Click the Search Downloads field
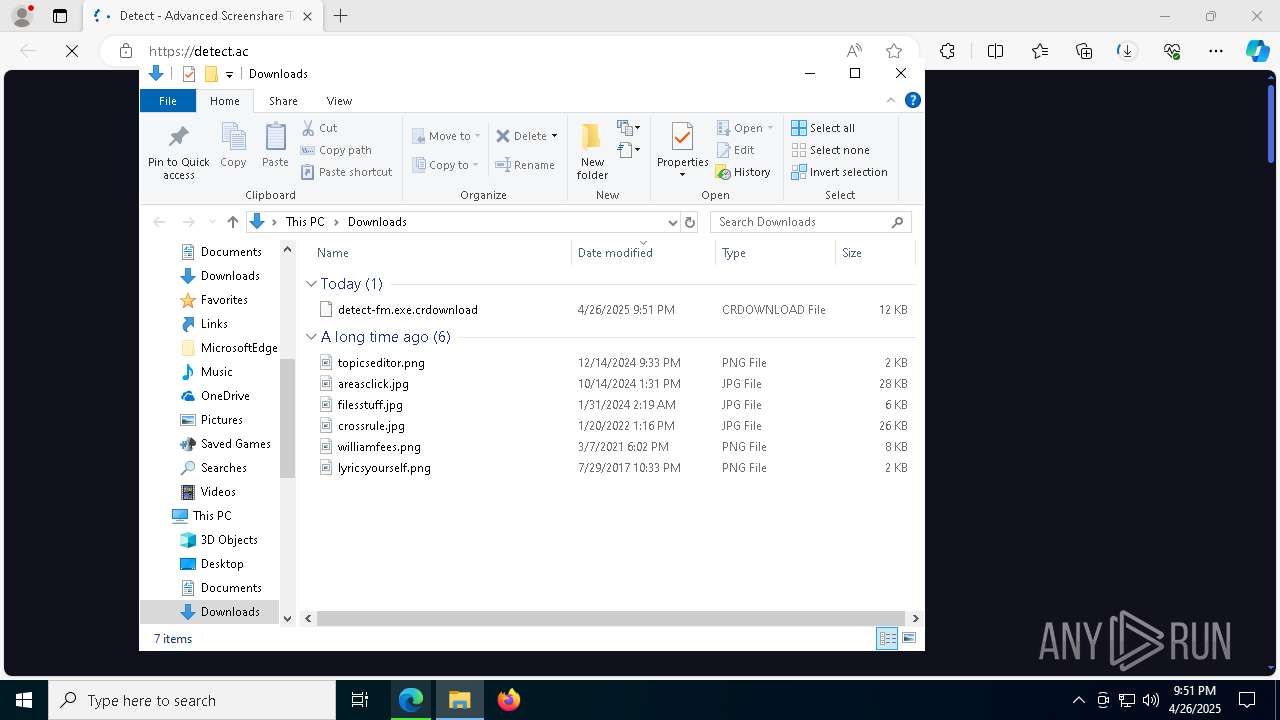Image resolution: width=1280 pixels, height=720 pixels. (810, 222)
